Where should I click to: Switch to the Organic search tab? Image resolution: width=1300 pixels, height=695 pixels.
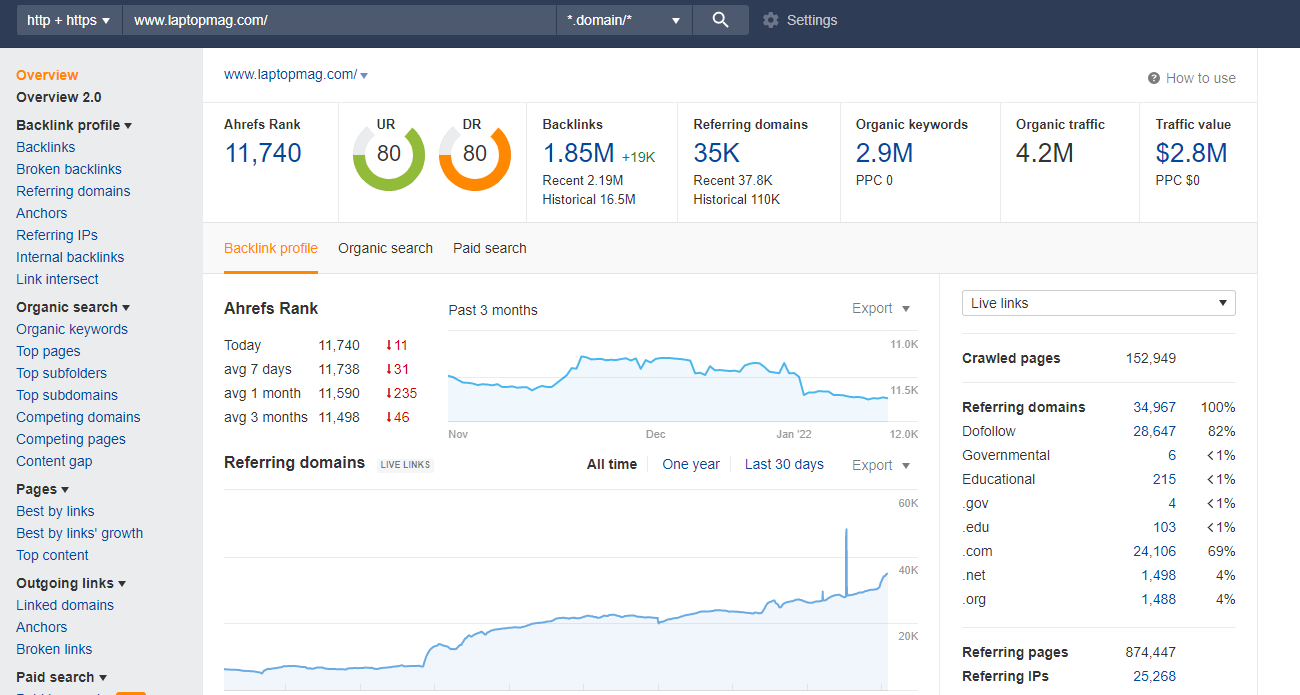[x=385, y=248]
